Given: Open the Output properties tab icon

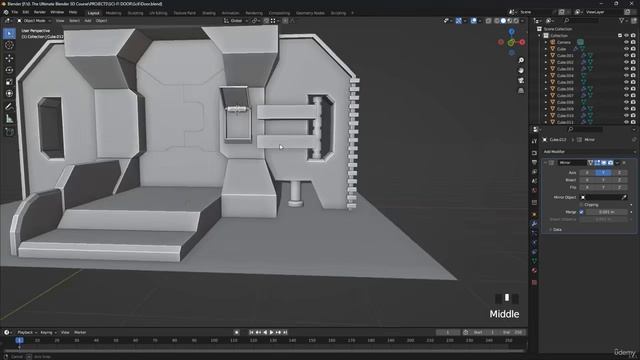Looking at the screenshot, I should coord(534,162).
